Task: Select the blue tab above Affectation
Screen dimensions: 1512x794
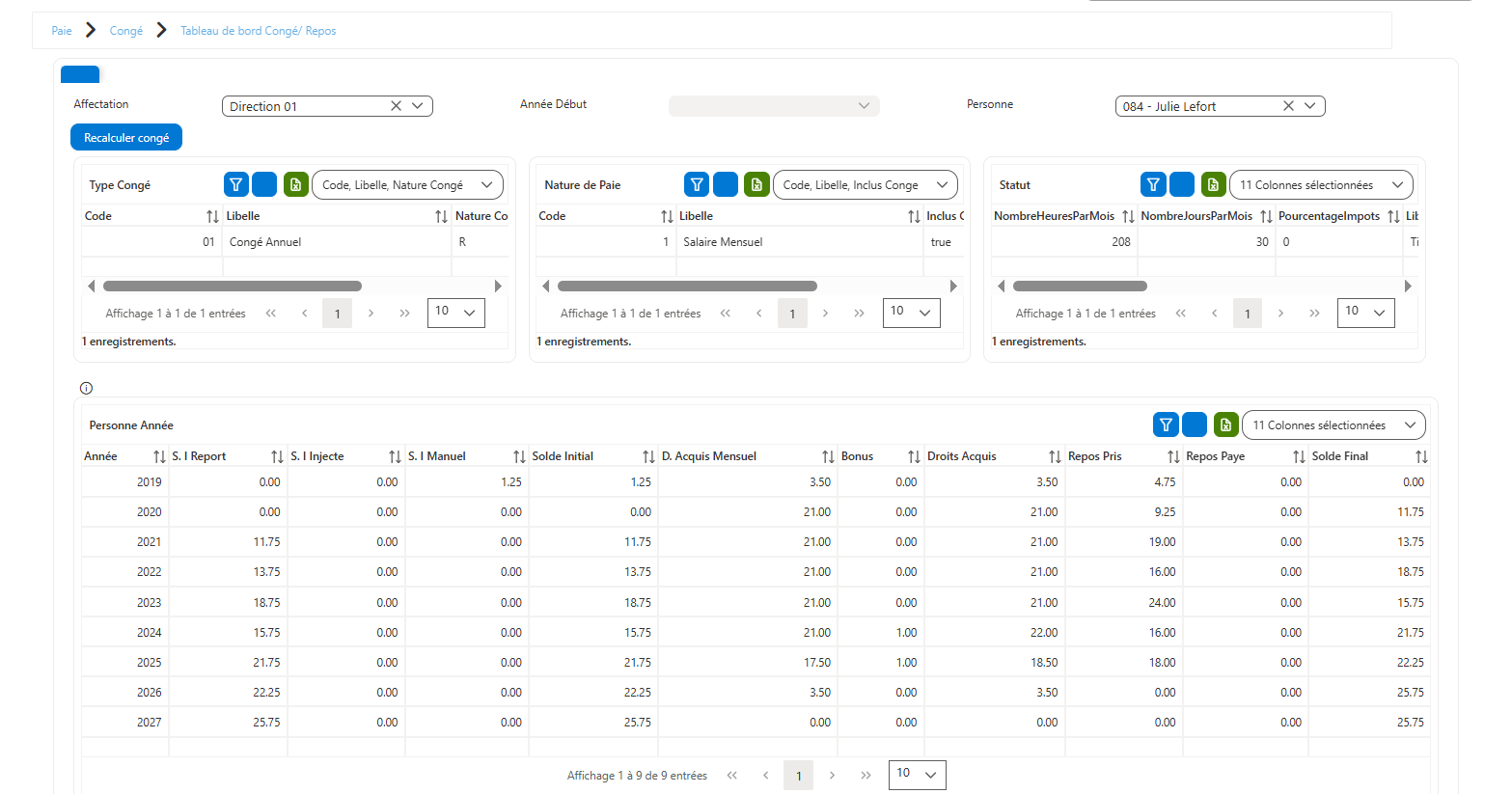Action: [x=80, y=74]
